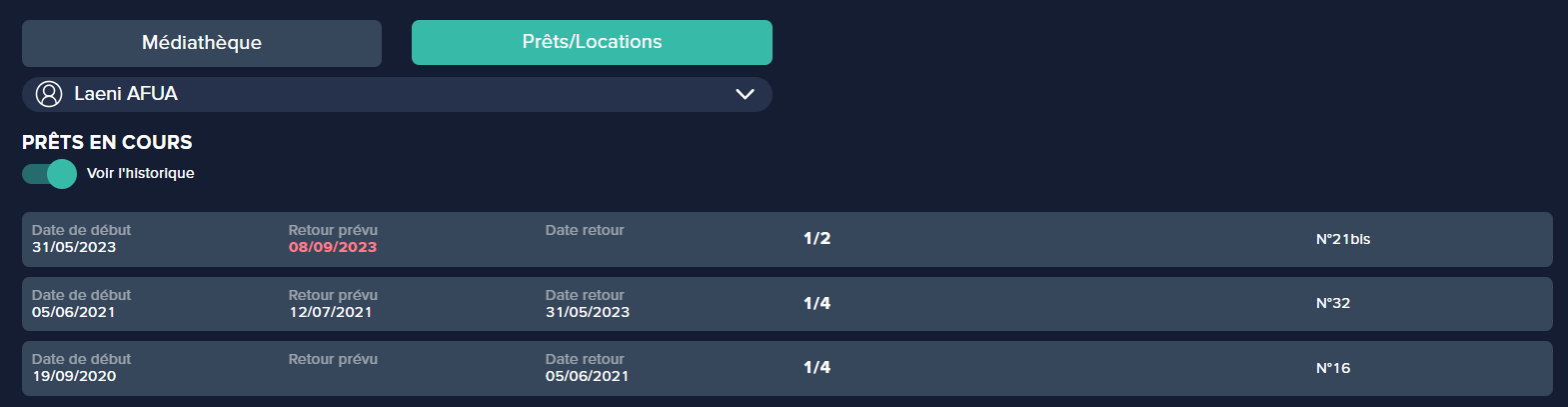This screenshot has height=407, width=1568.
Task: Click the 1/2 count on first loan
Action: click(816, 238)
